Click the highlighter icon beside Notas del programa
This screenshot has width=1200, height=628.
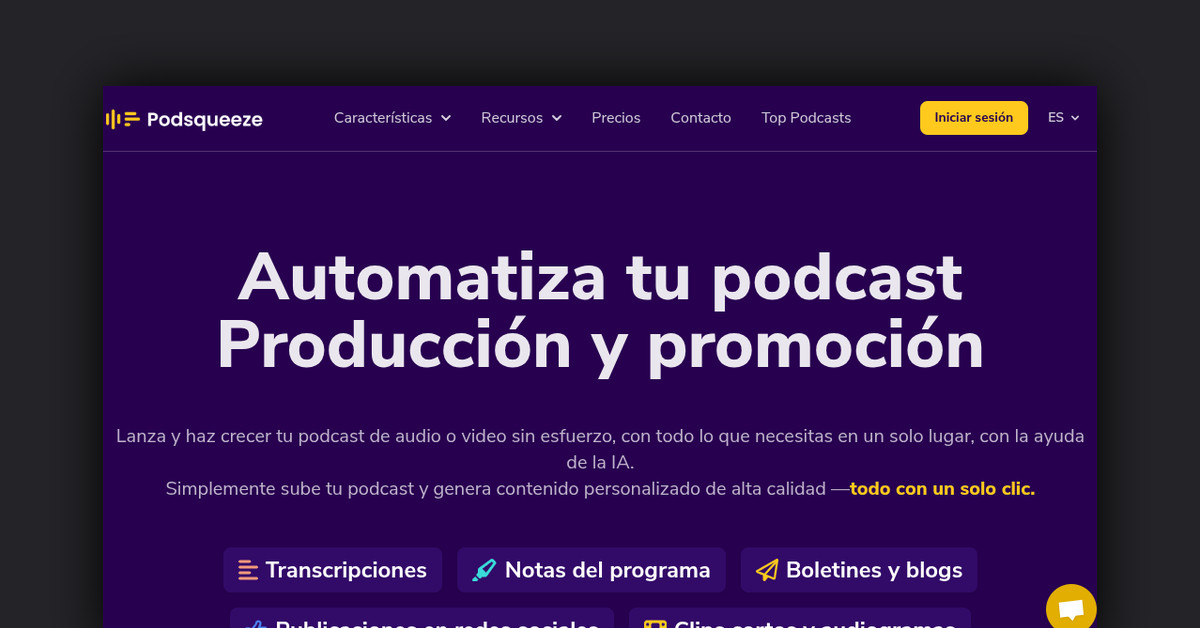click(484, 570)
